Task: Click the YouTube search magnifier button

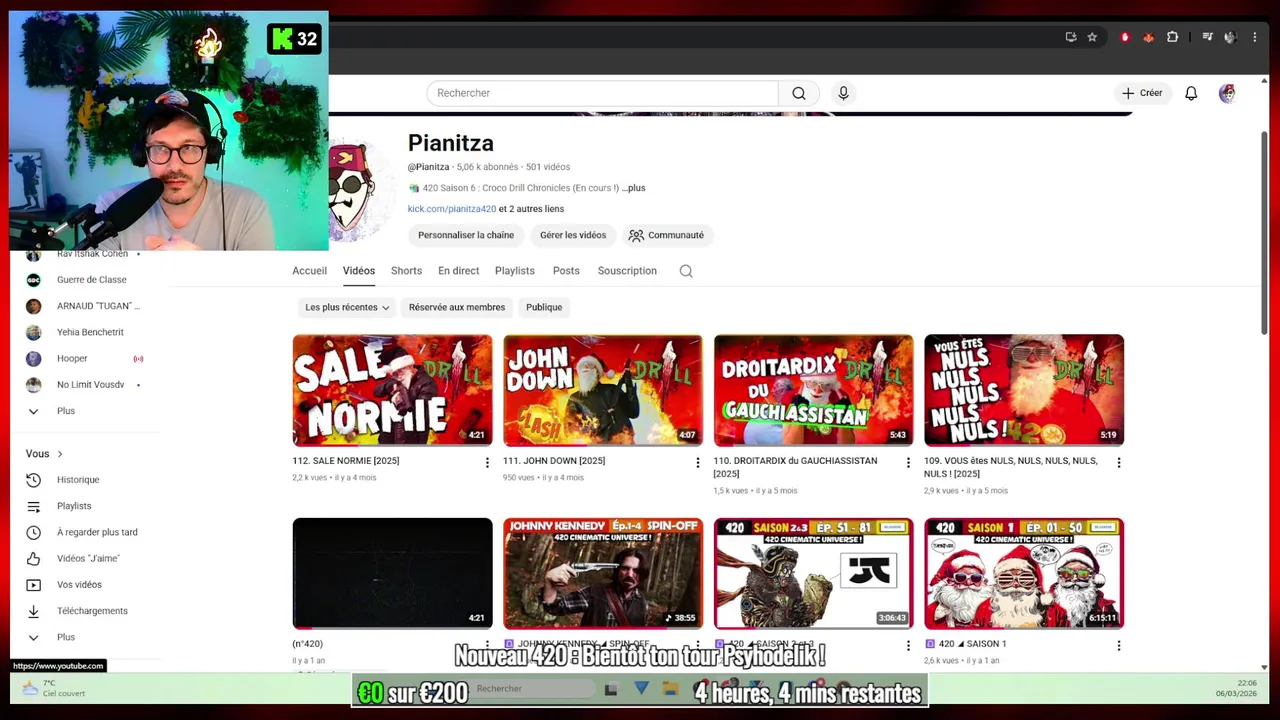Action: tap(799, 93)
